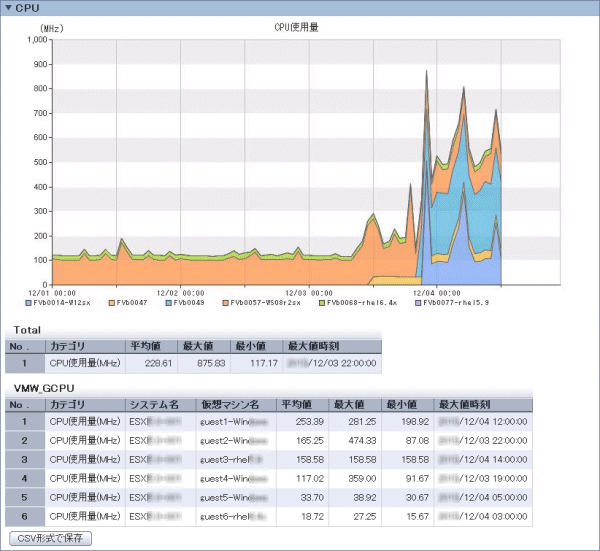The height and width of the screenshot is (551, 600).
Task: Collapse the CPU section triangle
Action: (8, 8)
